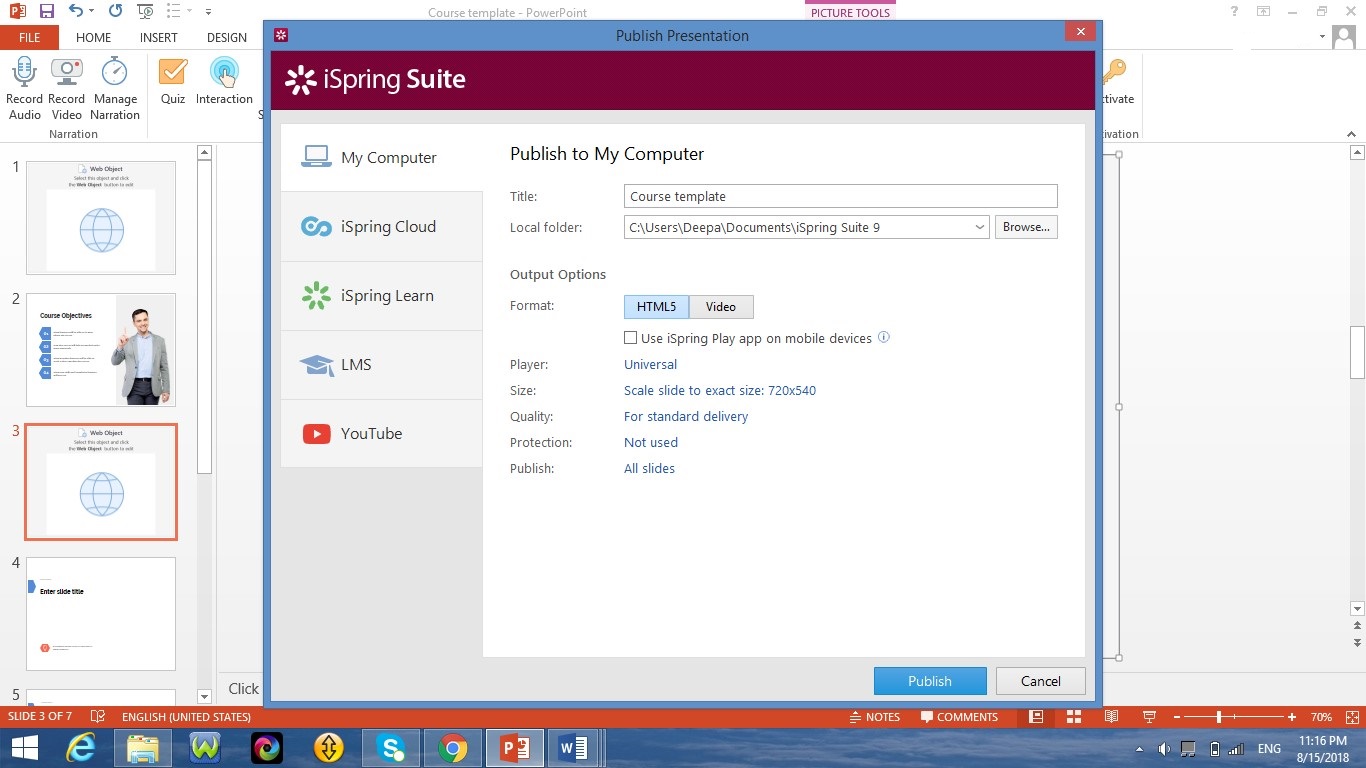Switch to Slide Sorter view
The height and width of the screenshot is (768, 1366).
tap(1074, 717)
